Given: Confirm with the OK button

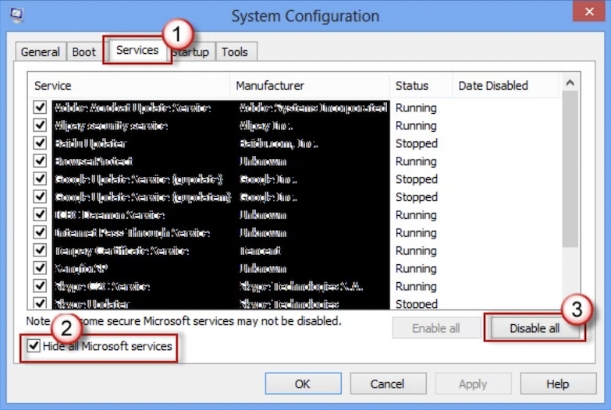Looking at the screenshot, I should (x=302, y=384).
